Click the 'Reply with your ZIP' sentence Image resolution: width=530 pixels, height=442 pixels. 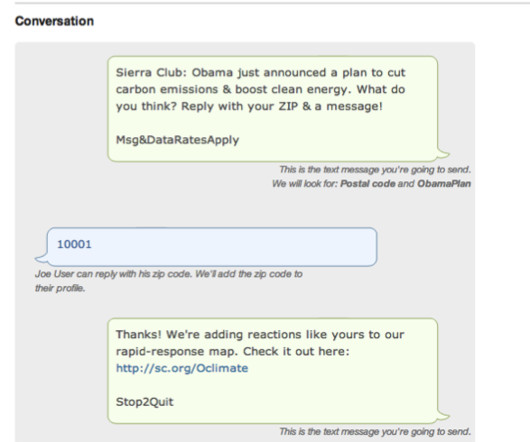point(282,106)
